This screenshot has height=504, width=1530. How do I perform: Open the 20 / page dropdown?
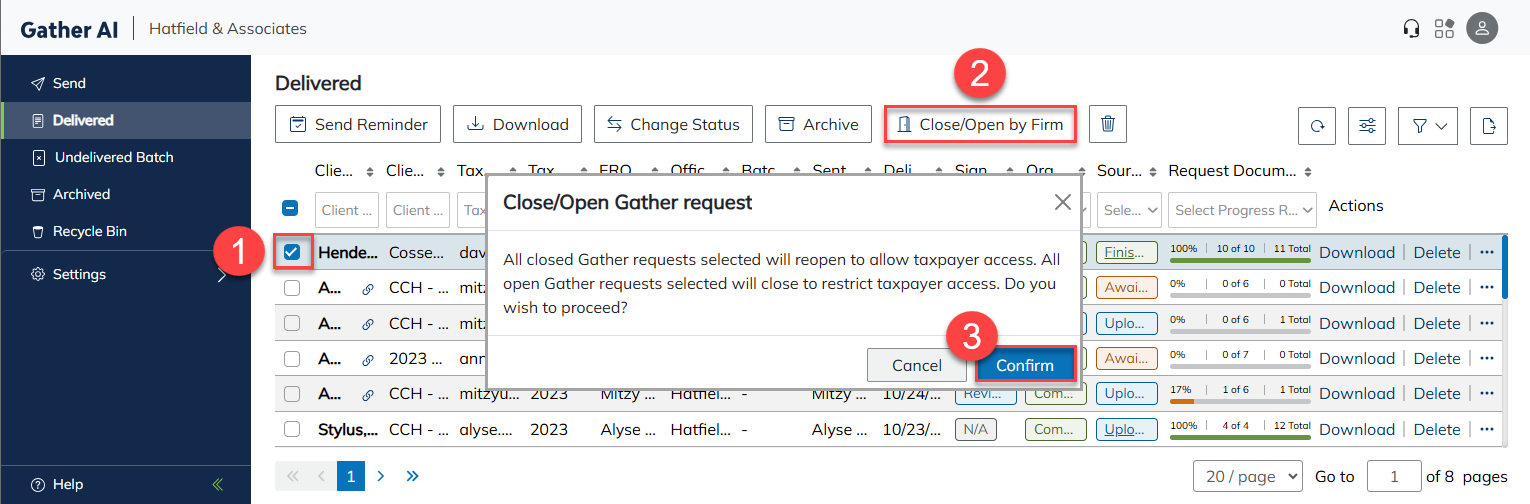1248,476
